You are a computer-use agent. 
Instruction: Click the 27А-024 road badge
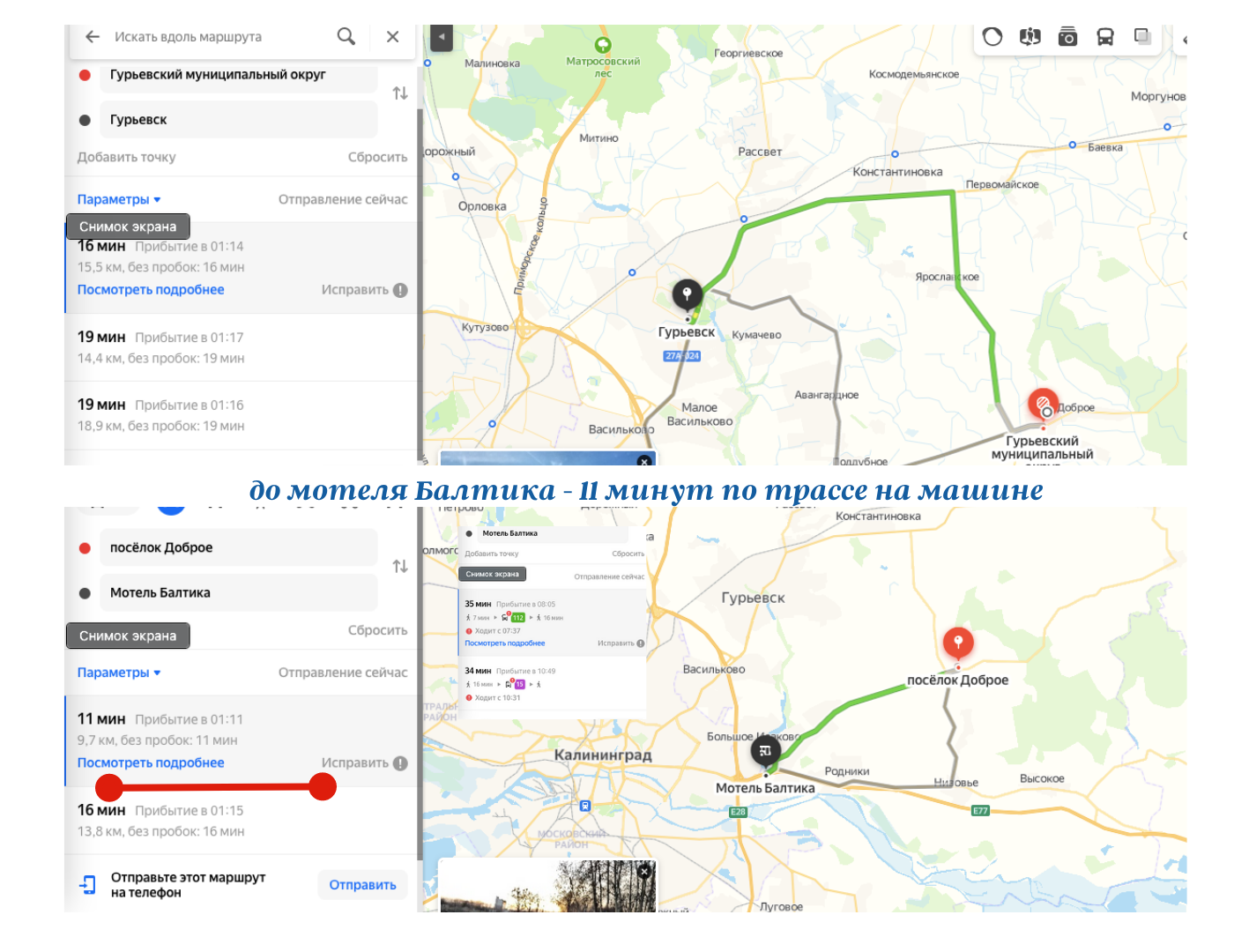click(682, 356)
